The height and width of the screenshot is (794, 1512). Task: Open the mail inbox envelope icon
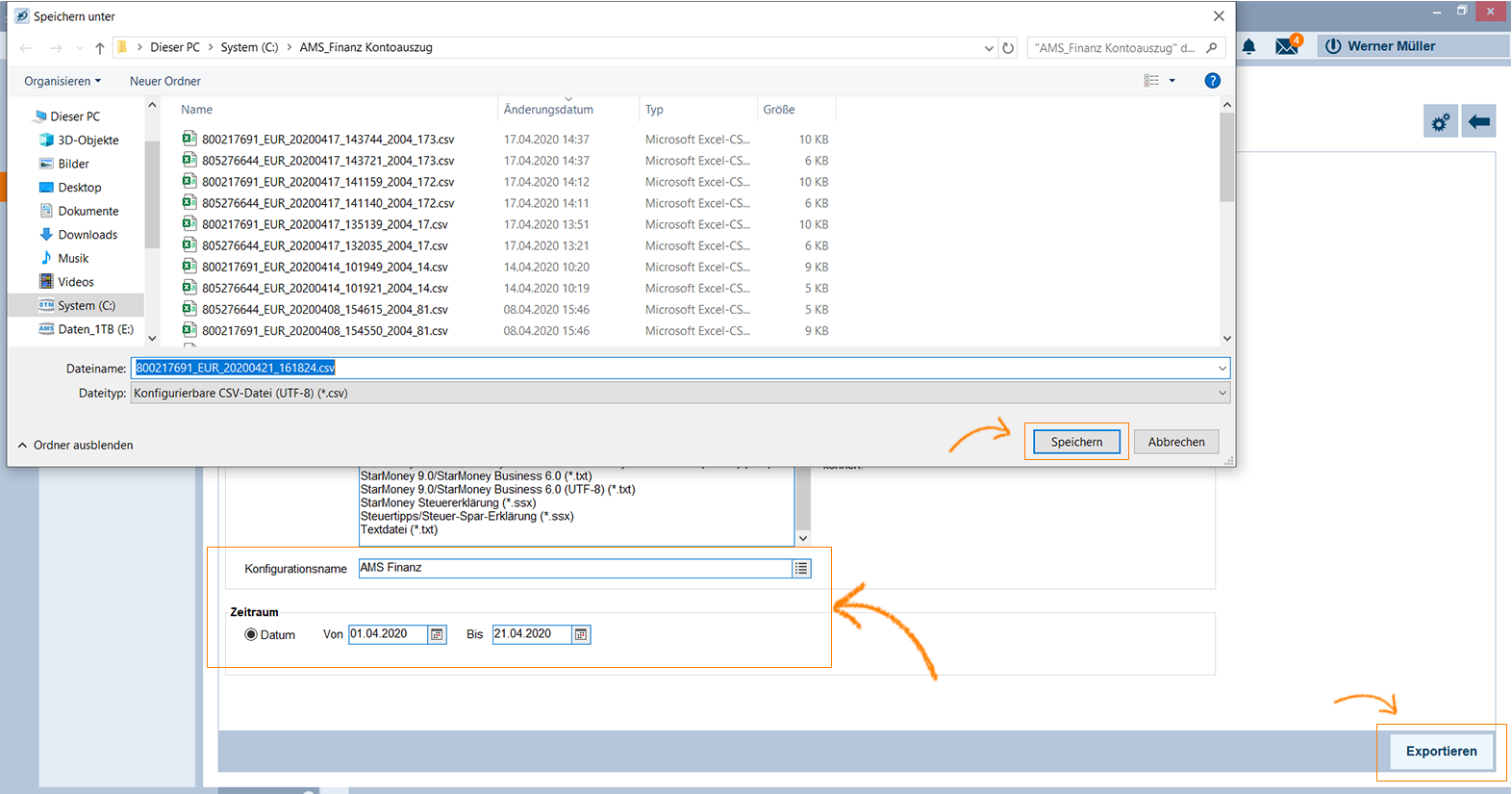click(x=1286, y=46)
